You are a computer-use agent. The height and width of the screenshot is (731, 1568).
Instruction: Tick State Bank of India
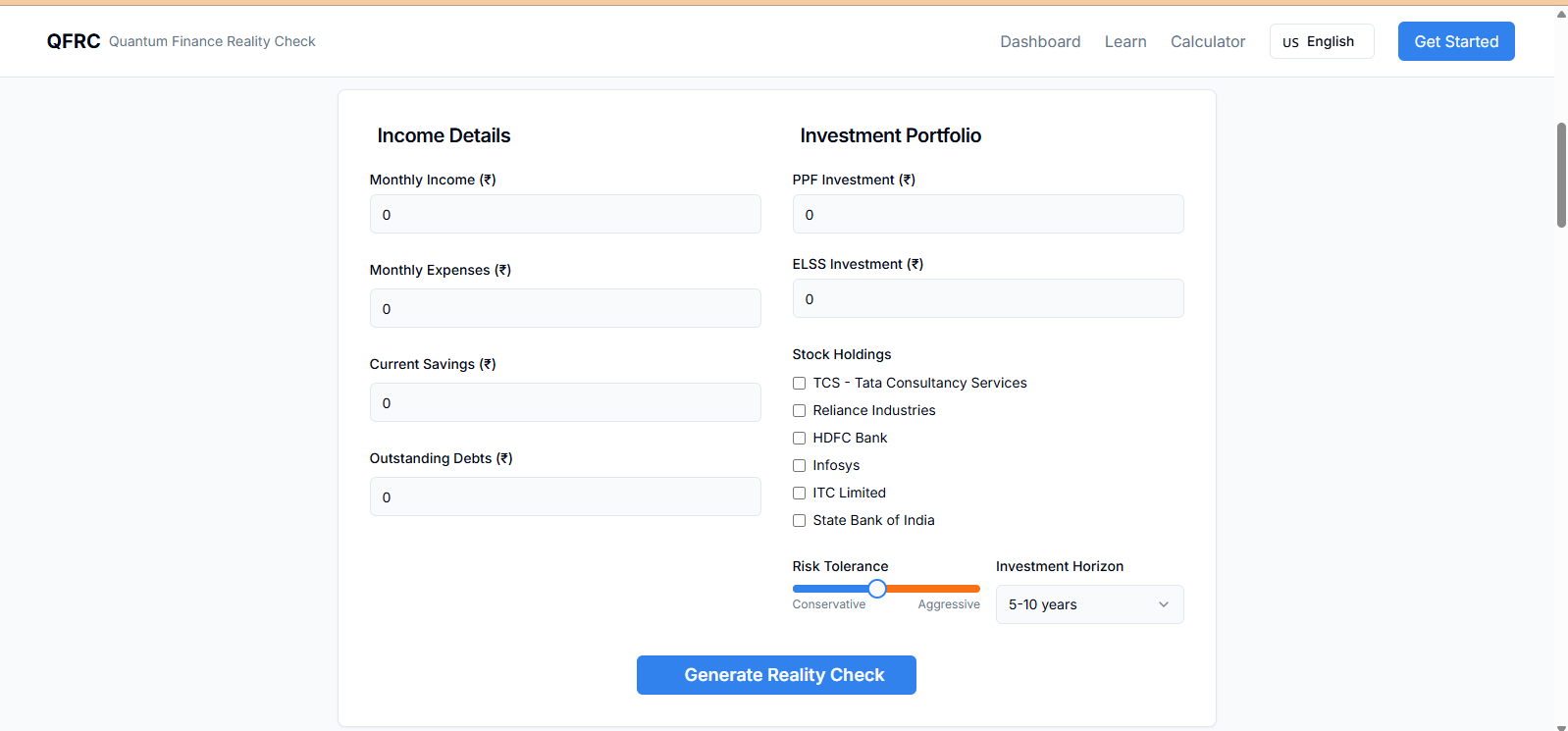coord(800,521)
